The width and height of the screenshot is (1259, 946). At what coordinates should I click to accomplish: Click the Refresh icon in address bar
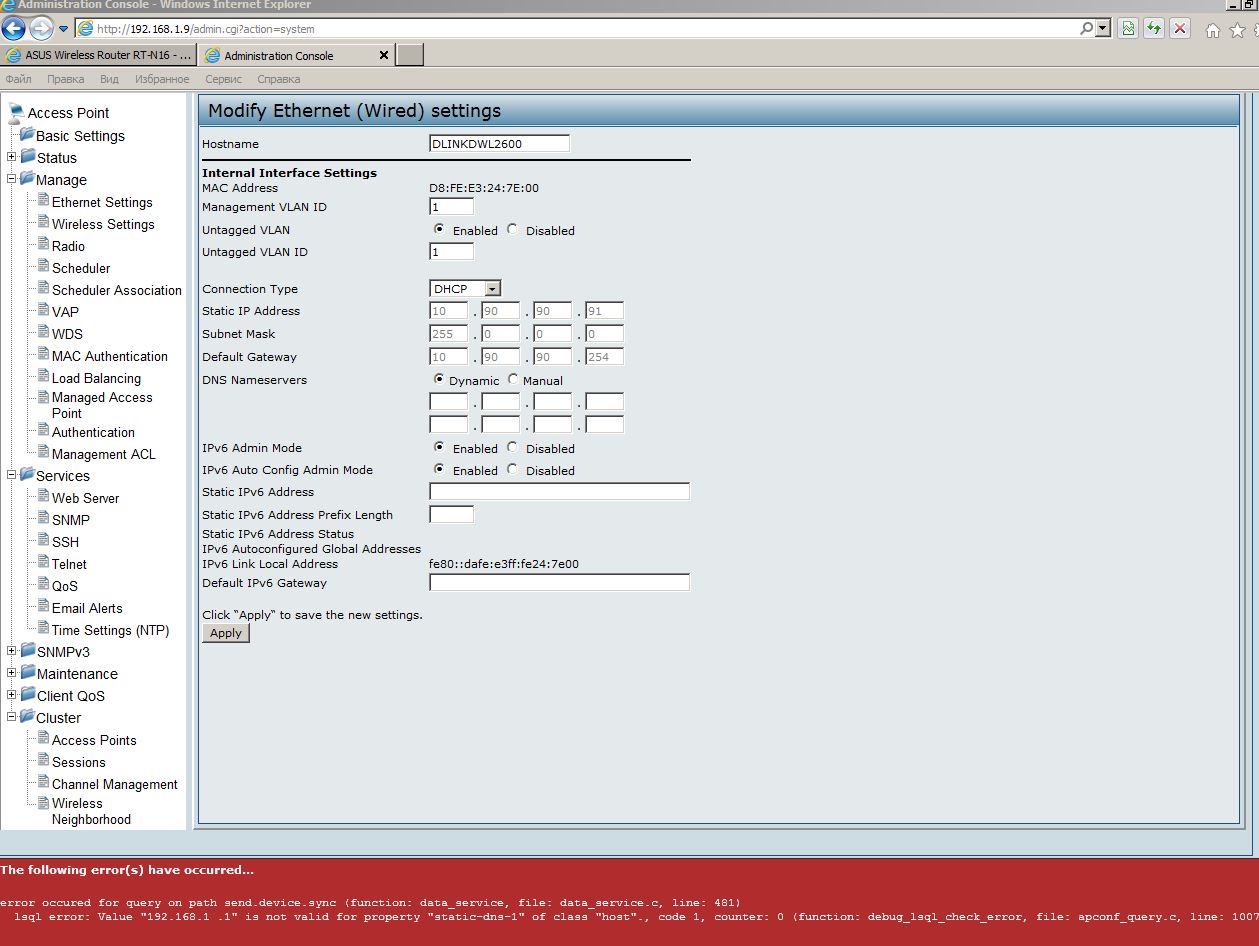click(x=1154, y=29)
